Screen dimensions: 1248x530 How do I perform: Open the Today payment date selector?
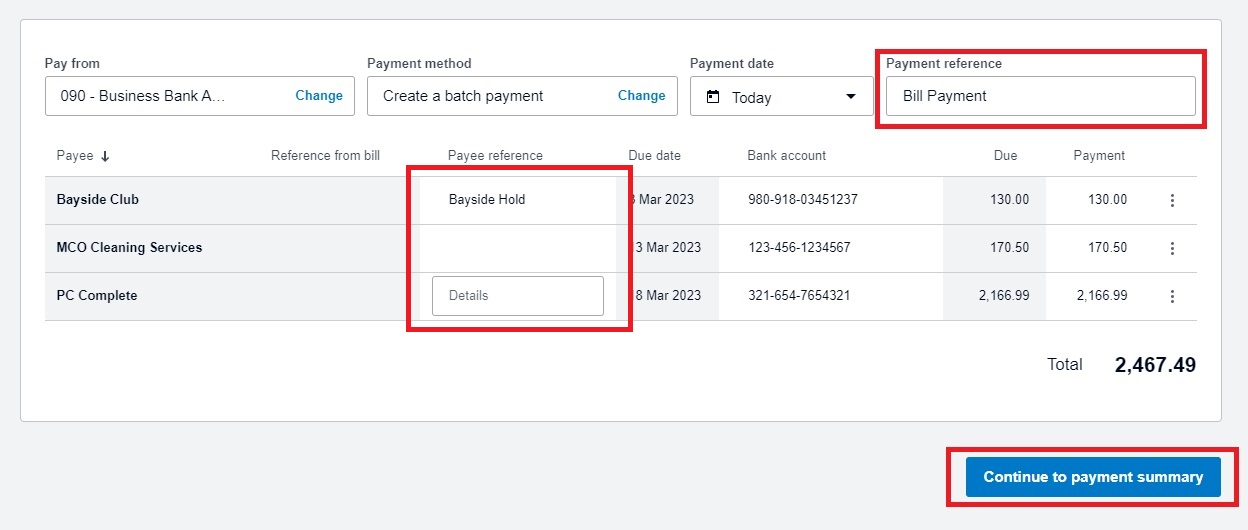(782, 97)
